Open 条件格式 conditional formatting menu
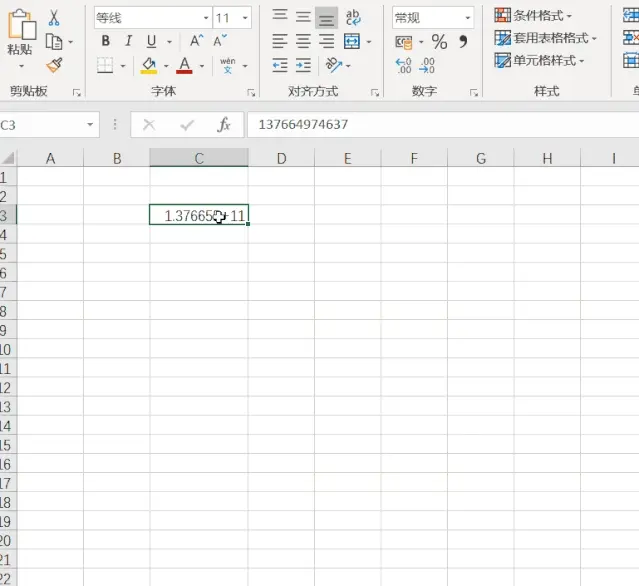 pyautogui.click(x=533, y=15)
